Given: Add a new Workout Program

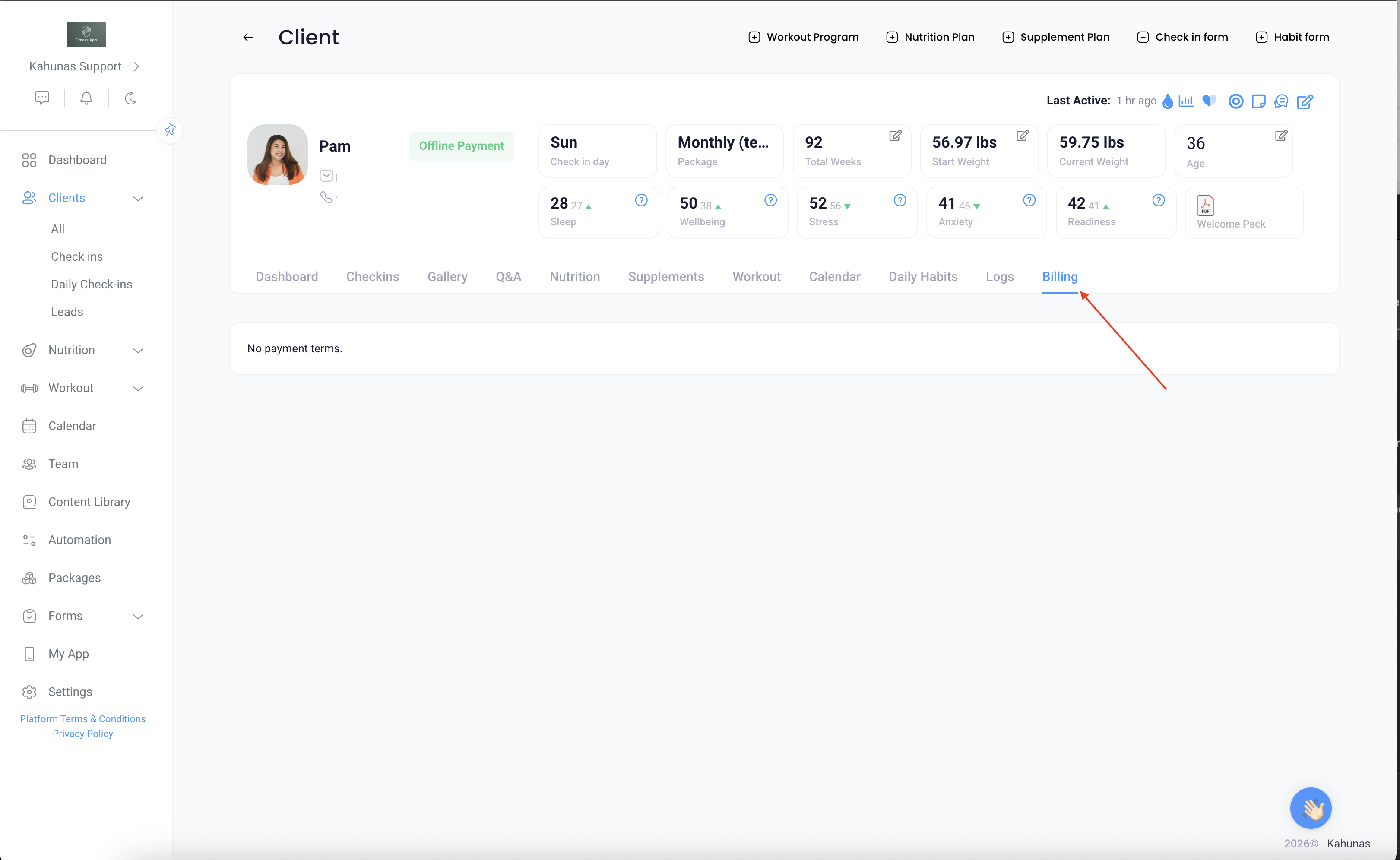Looking at the screenshot, I should [x=803, y=37].
